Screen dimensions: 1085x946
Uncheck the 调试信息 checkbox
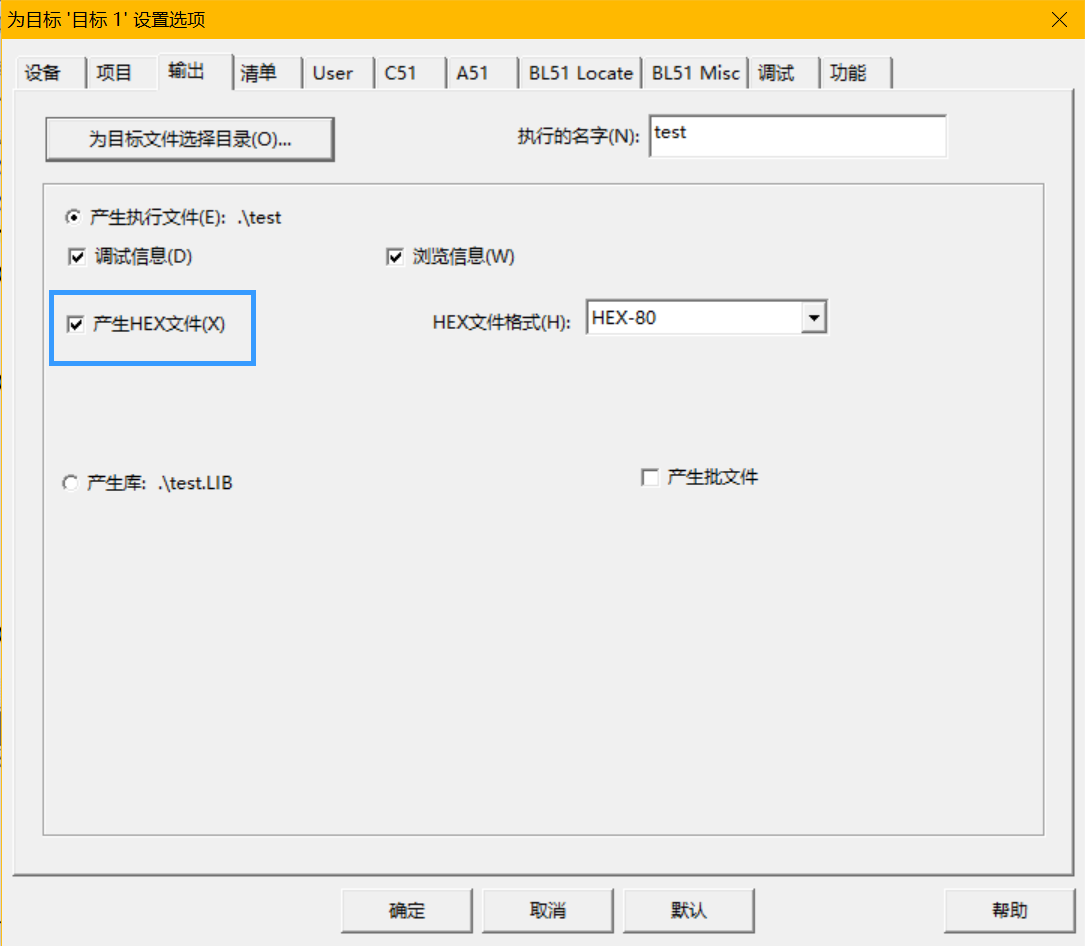click(x=77, y=257)
